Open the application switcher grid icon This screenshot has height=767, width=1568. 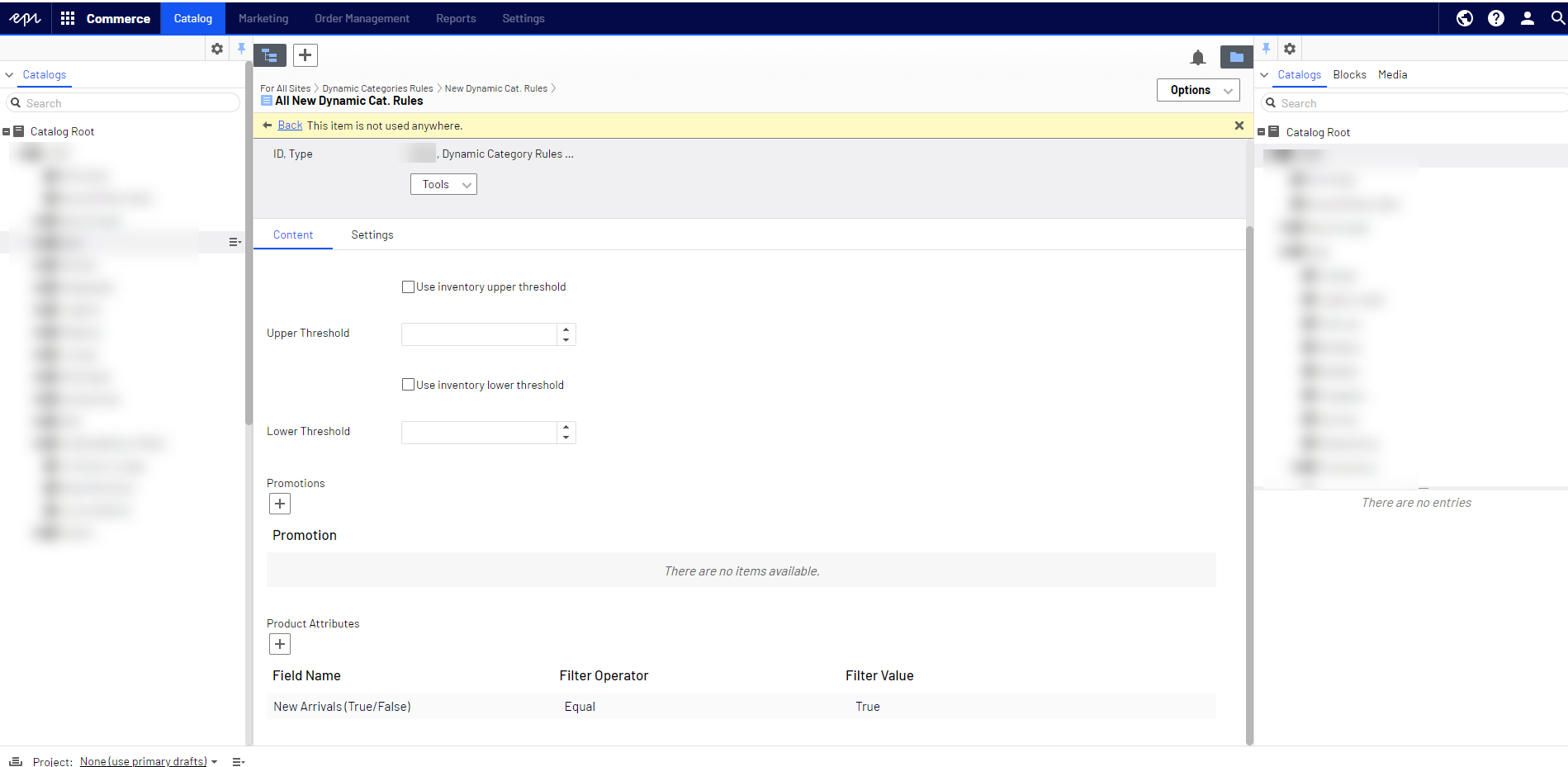point(68,18)
